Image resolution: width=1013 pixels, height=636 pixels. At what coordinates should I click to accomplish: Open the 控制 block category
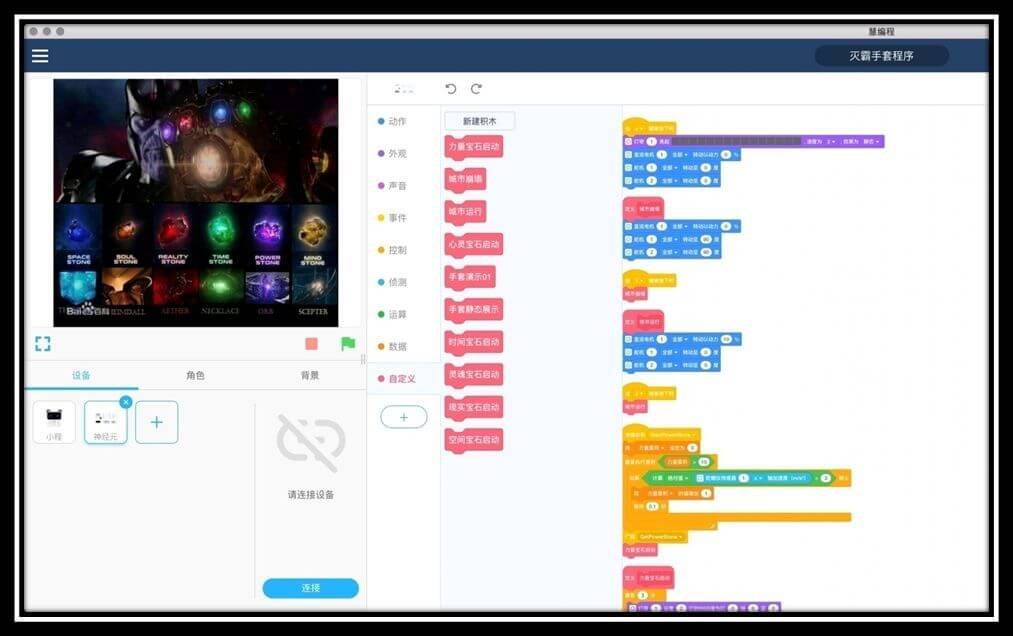[x=392, y=250]
